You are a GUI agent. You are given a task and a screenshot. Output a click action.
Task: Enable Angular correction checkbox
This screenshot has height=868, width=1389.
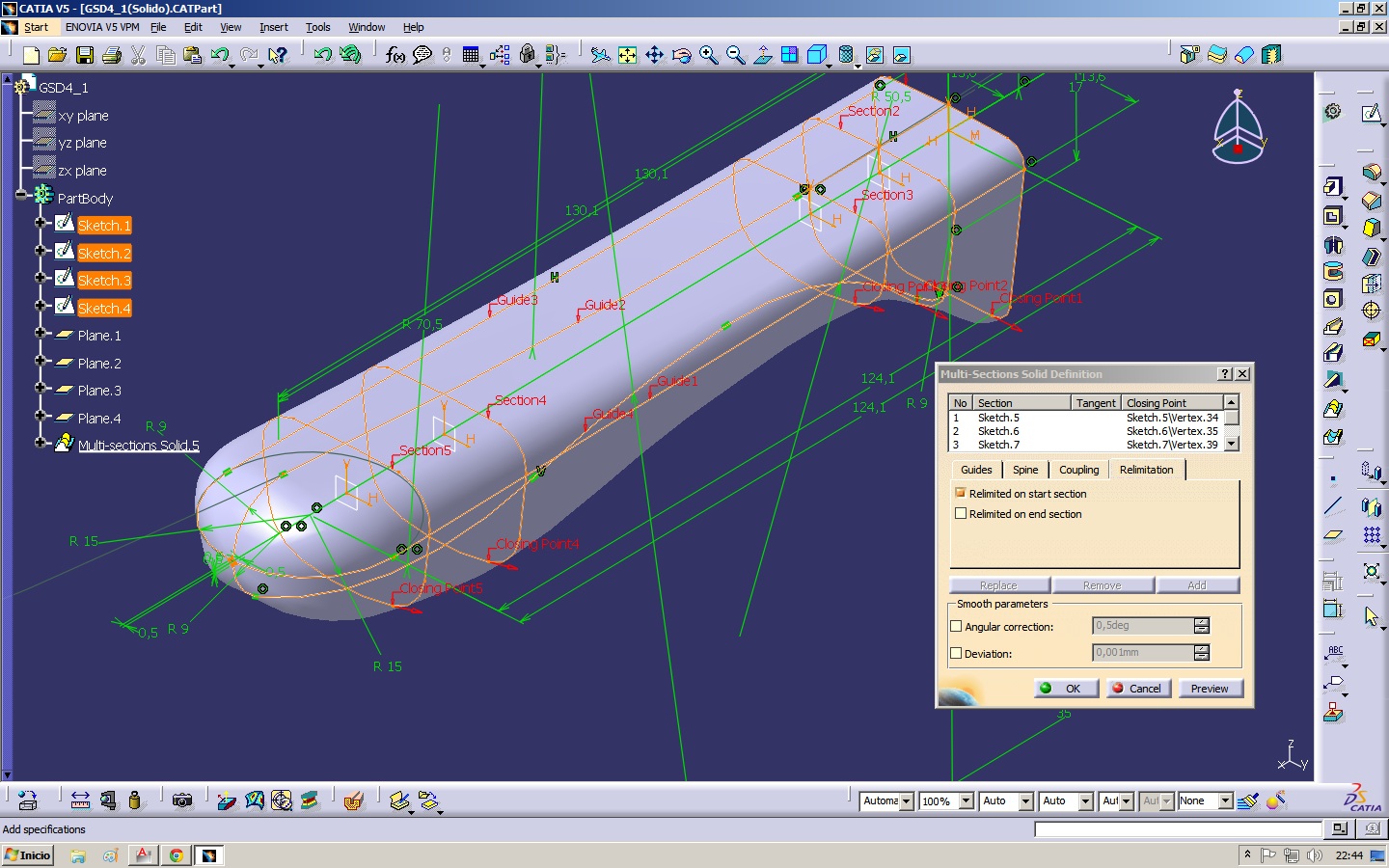[956, 626]
